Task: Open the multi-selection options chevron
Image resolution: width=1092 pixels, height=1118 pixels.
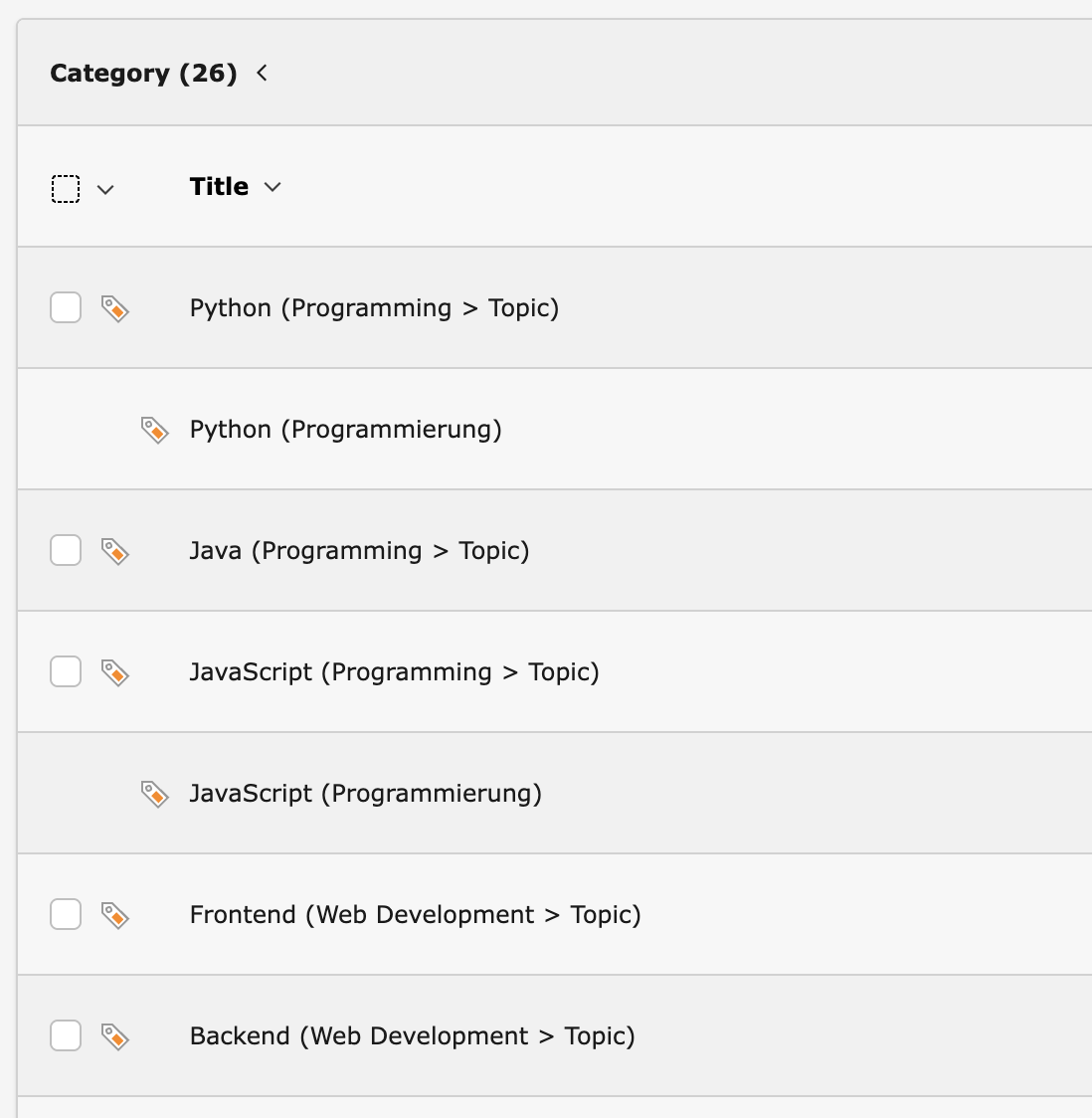Action: pyautogui.click(x=105, y=190)
